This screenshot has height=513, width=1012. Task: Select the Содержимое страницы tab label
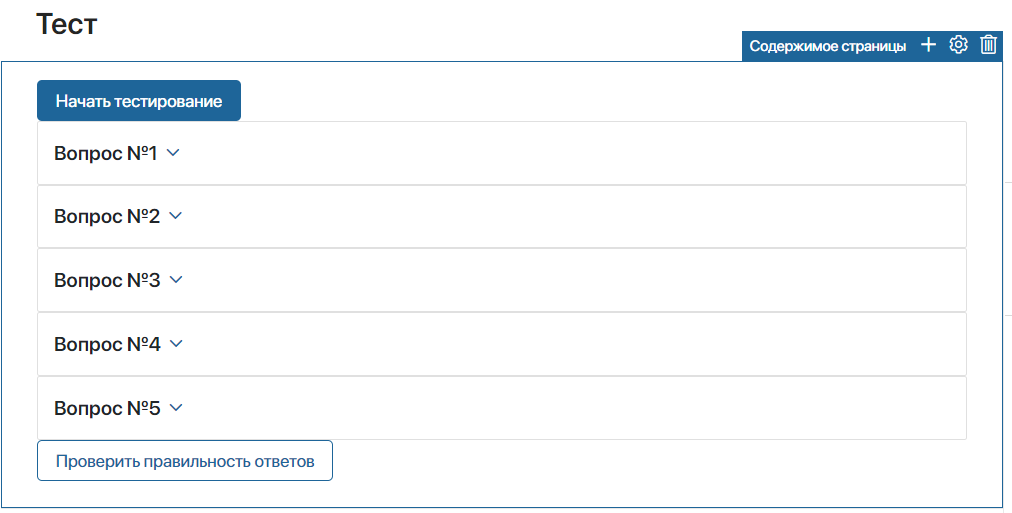point(827,46)
